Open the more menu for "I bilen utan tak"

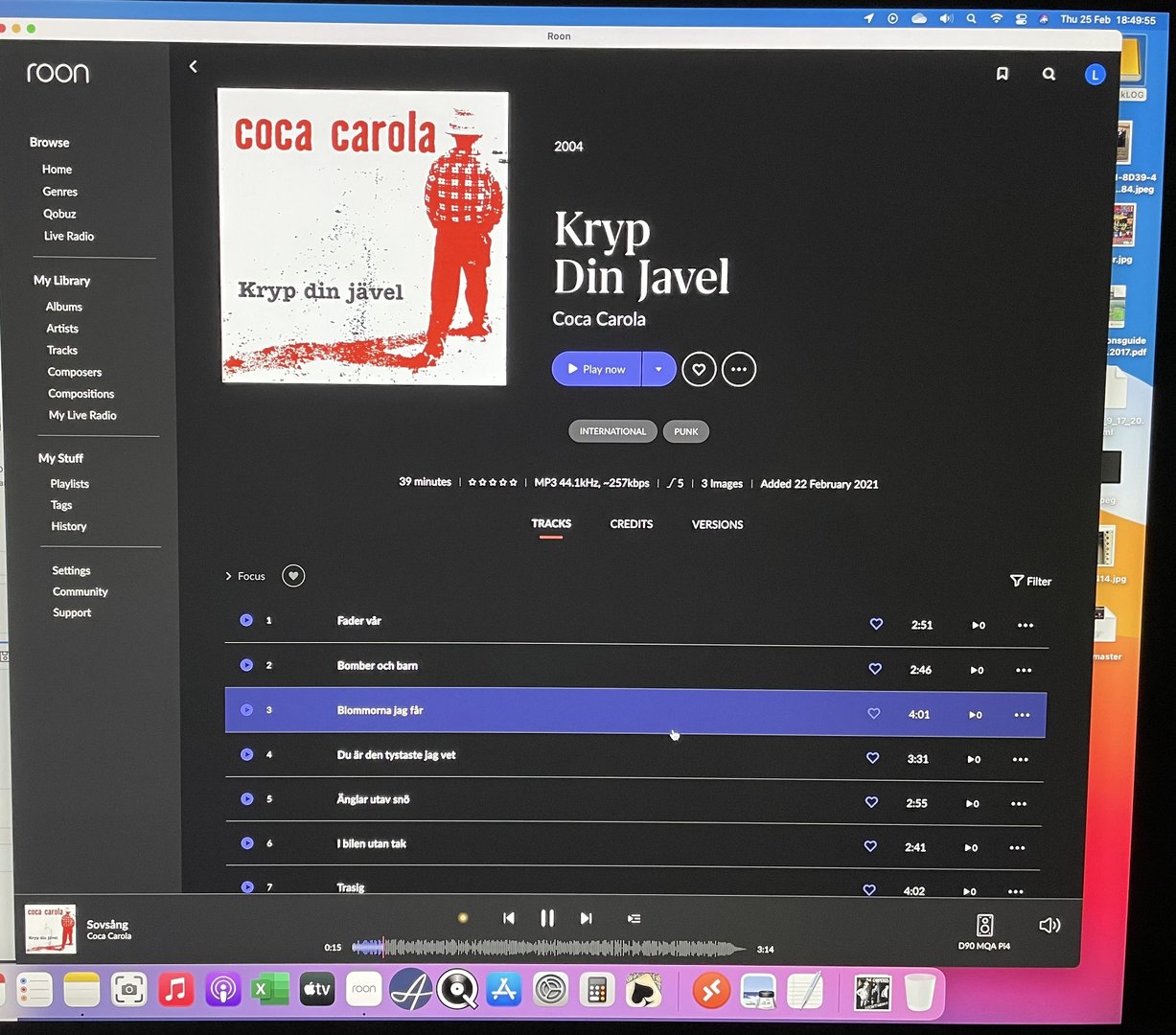click(1017, 848)
